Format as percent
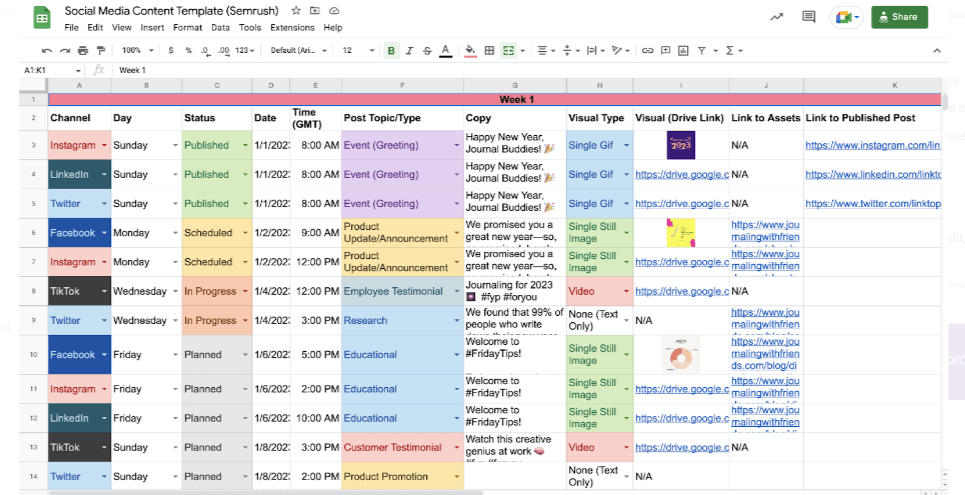Viewport: 965px width, 495px height. click(x=189, y=50)
